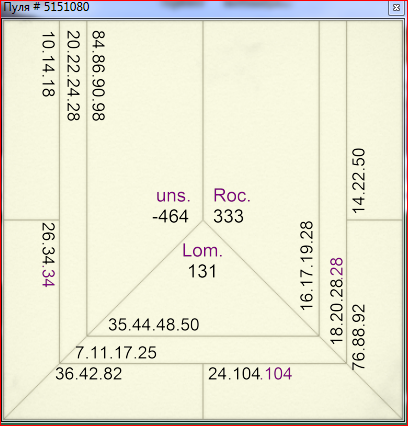Select the -464 score value
Image resolution: width=408 pixels, height=426 pixels.
click(171, 217)
